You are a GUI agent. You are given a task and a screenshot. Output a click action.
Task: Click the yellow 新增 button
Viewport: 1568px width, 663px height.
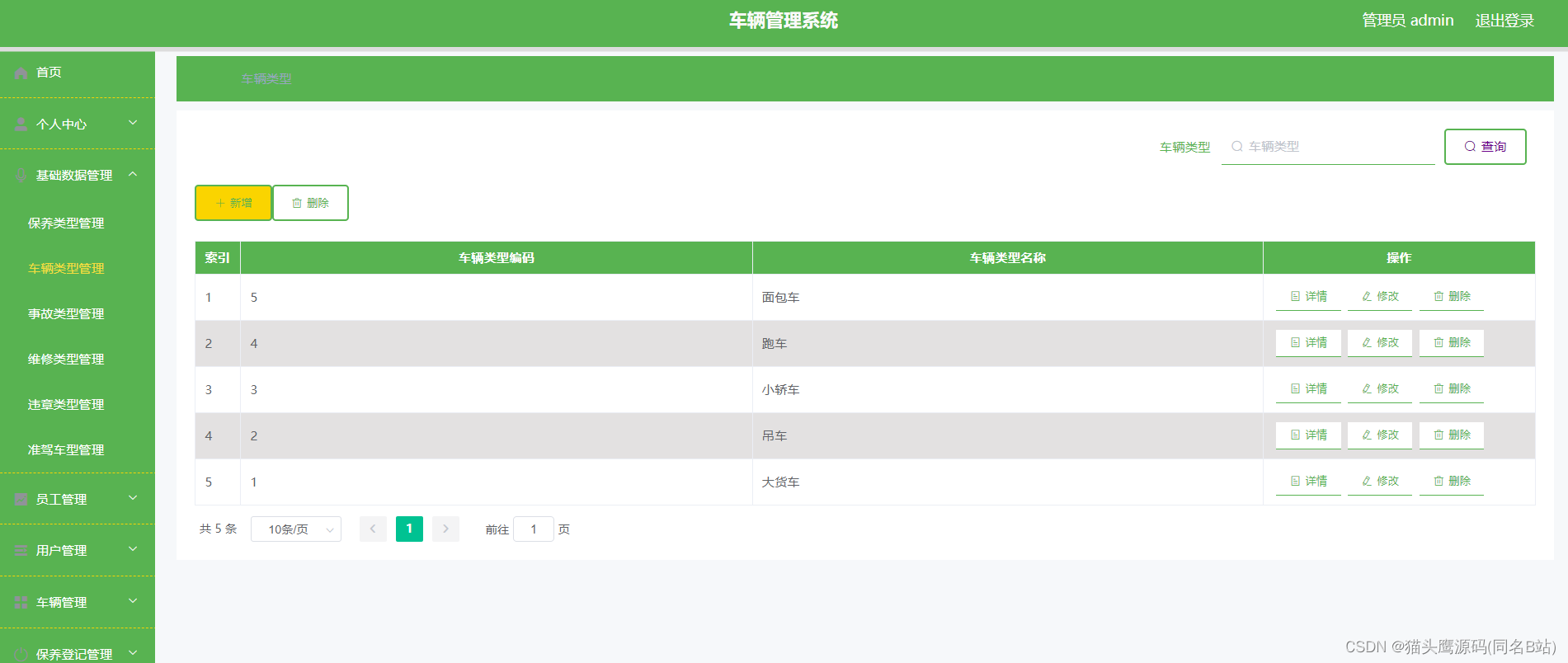click(x=233, y=203)
